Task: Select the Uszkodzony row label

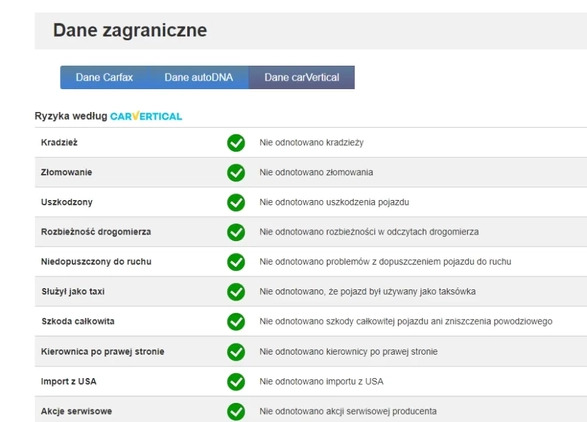Action: coord(67,202)
